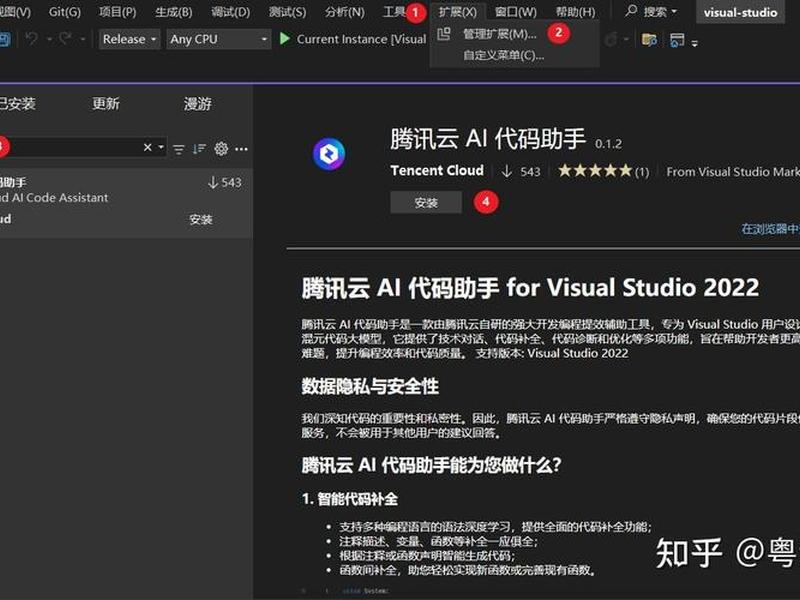Click the Tencent Cloud publisher name
The height and width of the screenshot is (600, 800).
[437, 170]
